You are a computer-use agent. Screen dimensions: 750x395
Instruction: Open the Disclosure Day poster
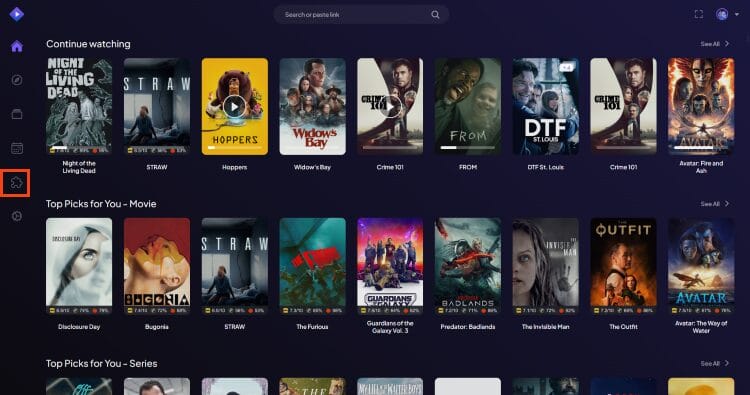coord(79,266)
